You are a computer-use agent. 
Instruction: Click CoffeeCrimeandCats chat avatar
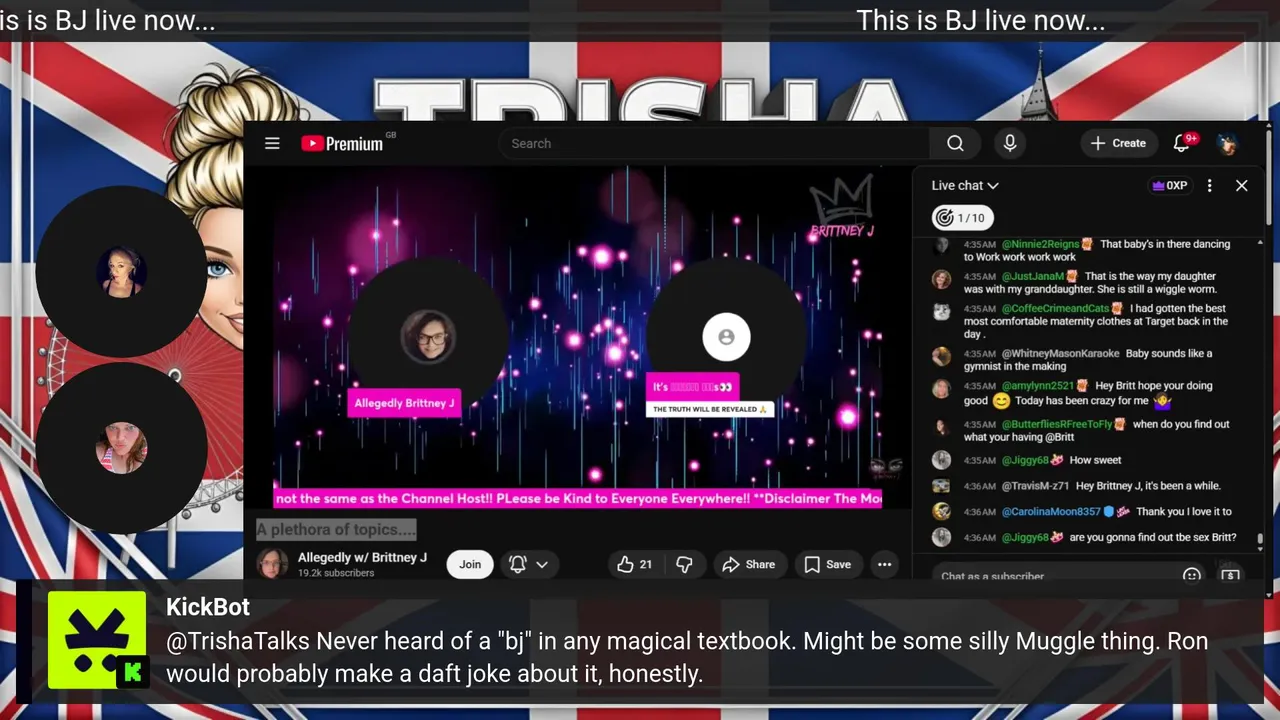click(x=941, y=311)
